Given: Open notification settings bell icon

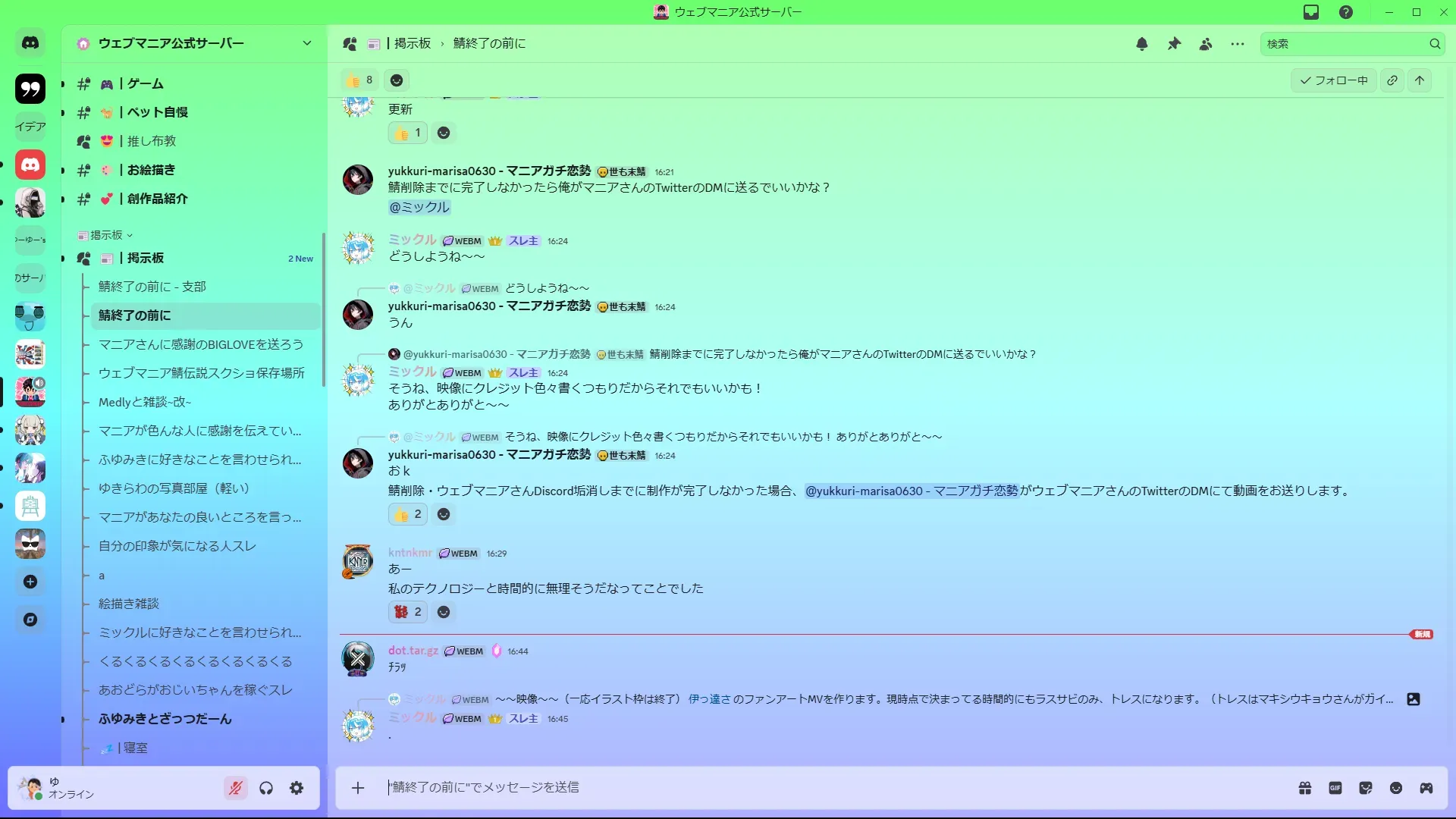Looking at the screenshot, I should click(x=1141, y=44).
